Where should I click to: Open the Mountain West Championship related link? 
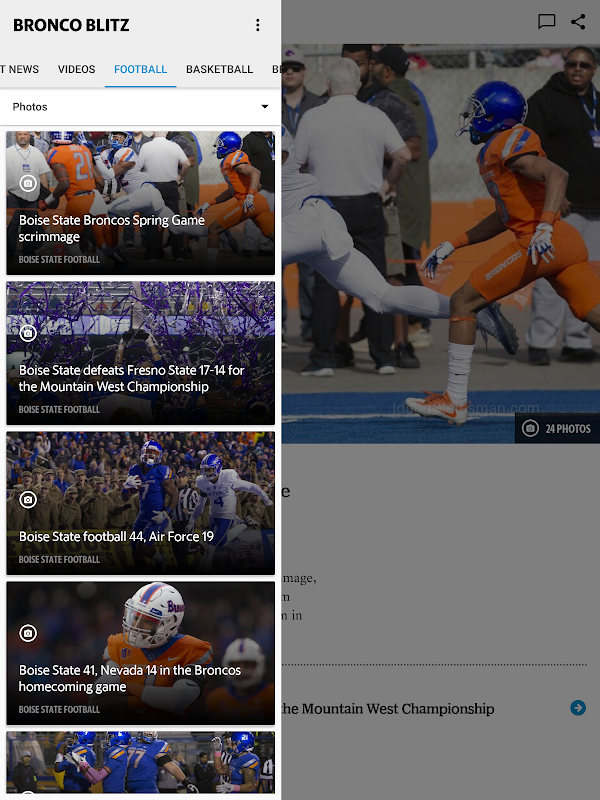coord(388,709)
